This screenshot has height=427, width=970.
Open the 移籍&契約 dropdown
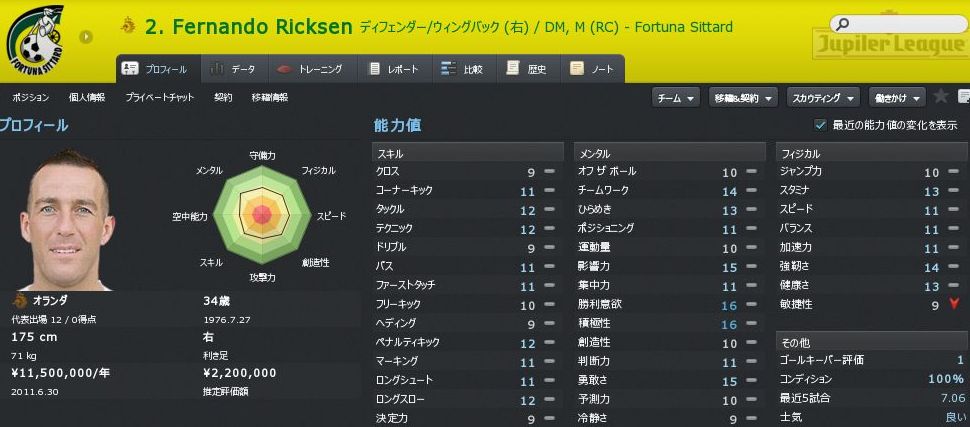tap(743, 98)
